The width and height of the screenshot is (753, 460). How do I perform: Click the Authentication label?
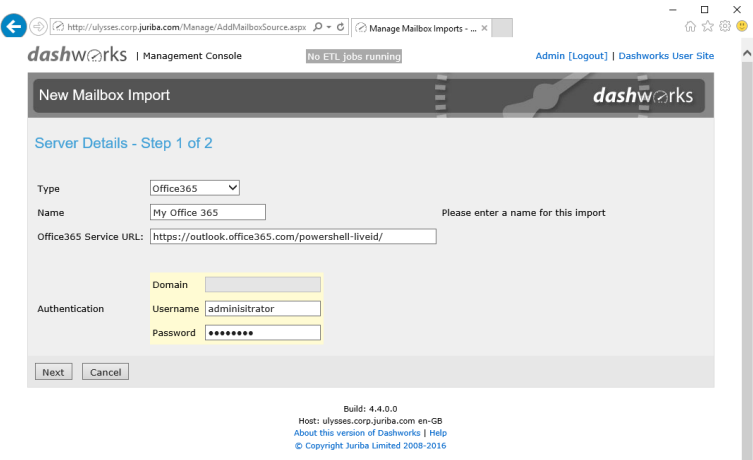tap(71, 309)
